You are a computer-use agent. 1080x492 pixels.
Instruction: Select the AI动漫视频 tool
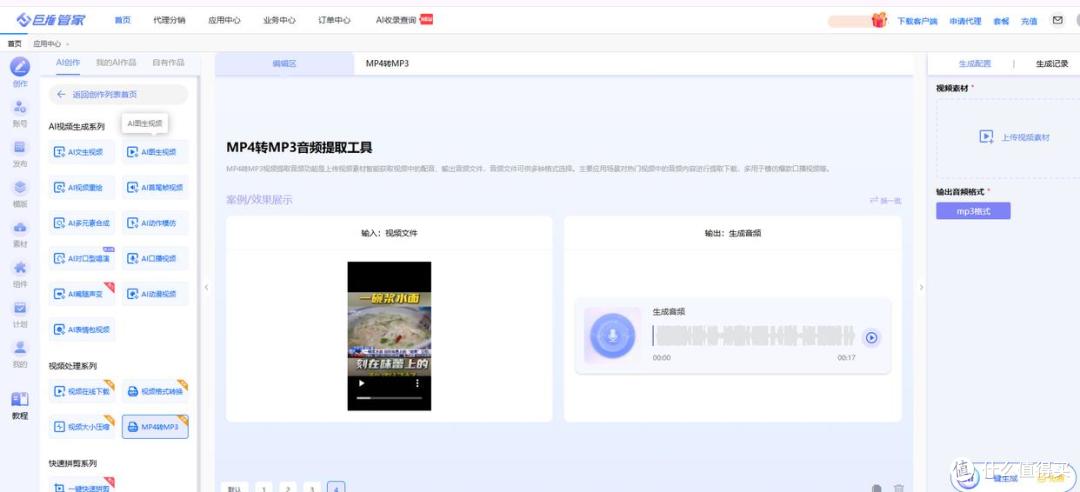click(155, 294)
